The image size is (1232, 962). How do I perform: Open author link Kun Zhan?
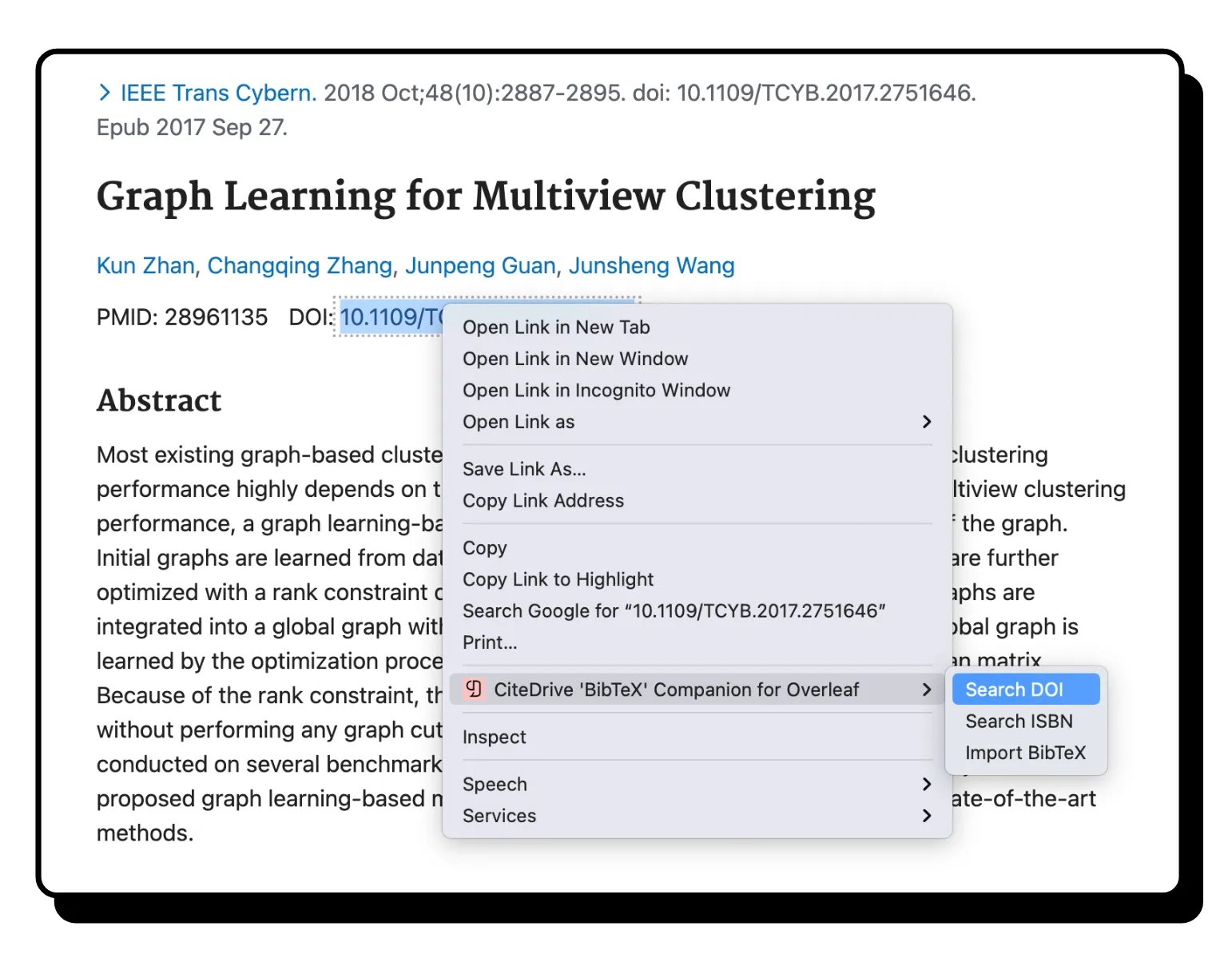point(145,265)
